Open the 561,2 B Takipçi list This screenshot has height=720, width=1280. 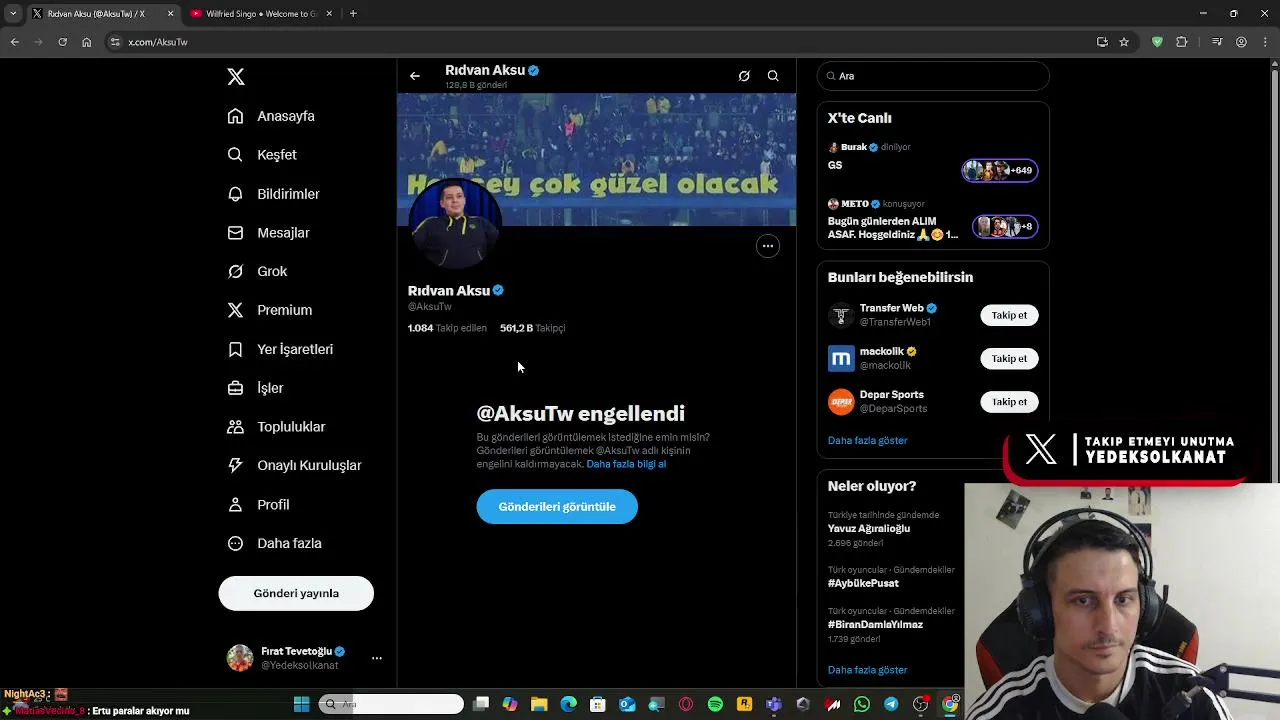click(x=532, y=328)
